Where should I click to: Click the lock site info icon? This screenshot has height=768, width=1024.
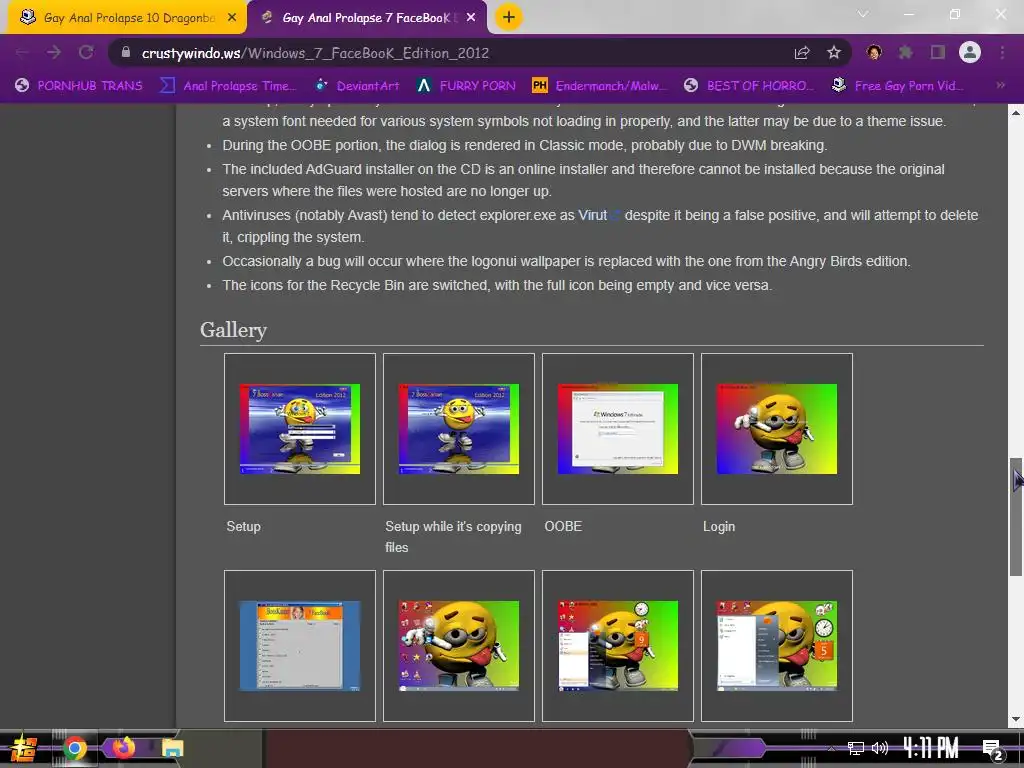tap(126, 52)
